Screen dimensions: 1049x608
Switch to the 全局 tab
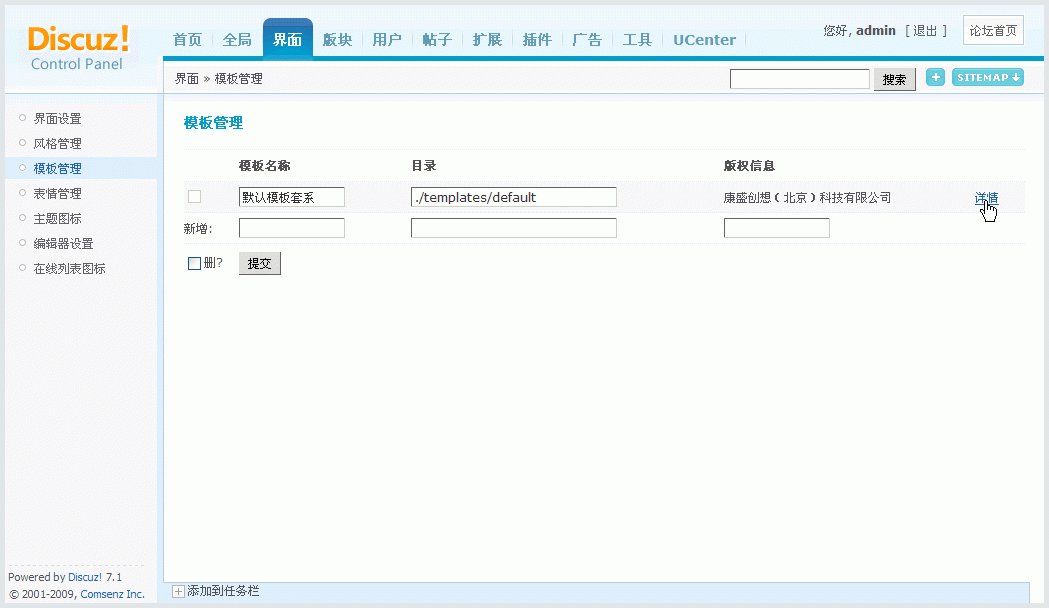click(x=237, y=40)
